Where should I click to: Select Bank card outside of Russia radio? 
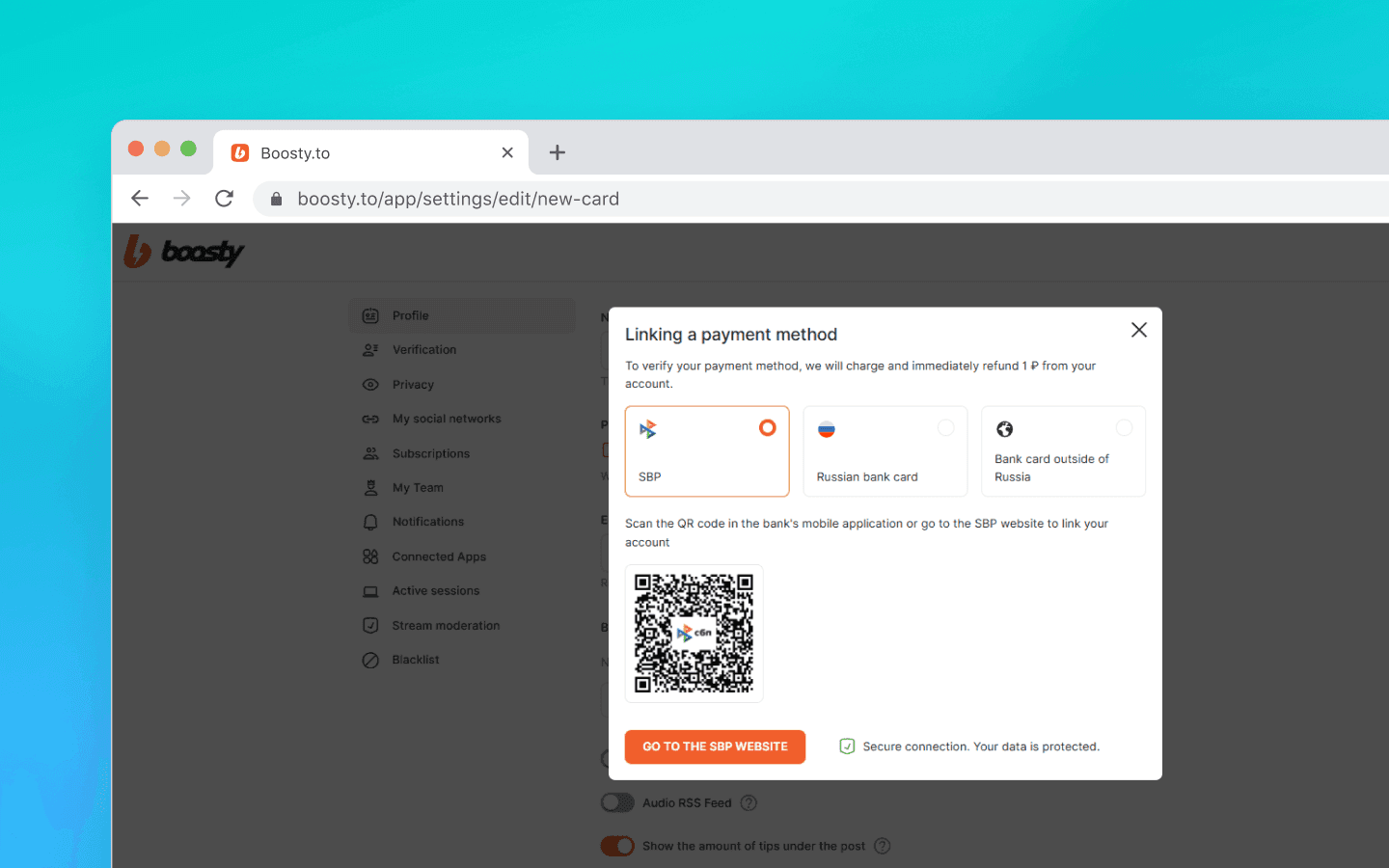click(x=1124, y=427)
